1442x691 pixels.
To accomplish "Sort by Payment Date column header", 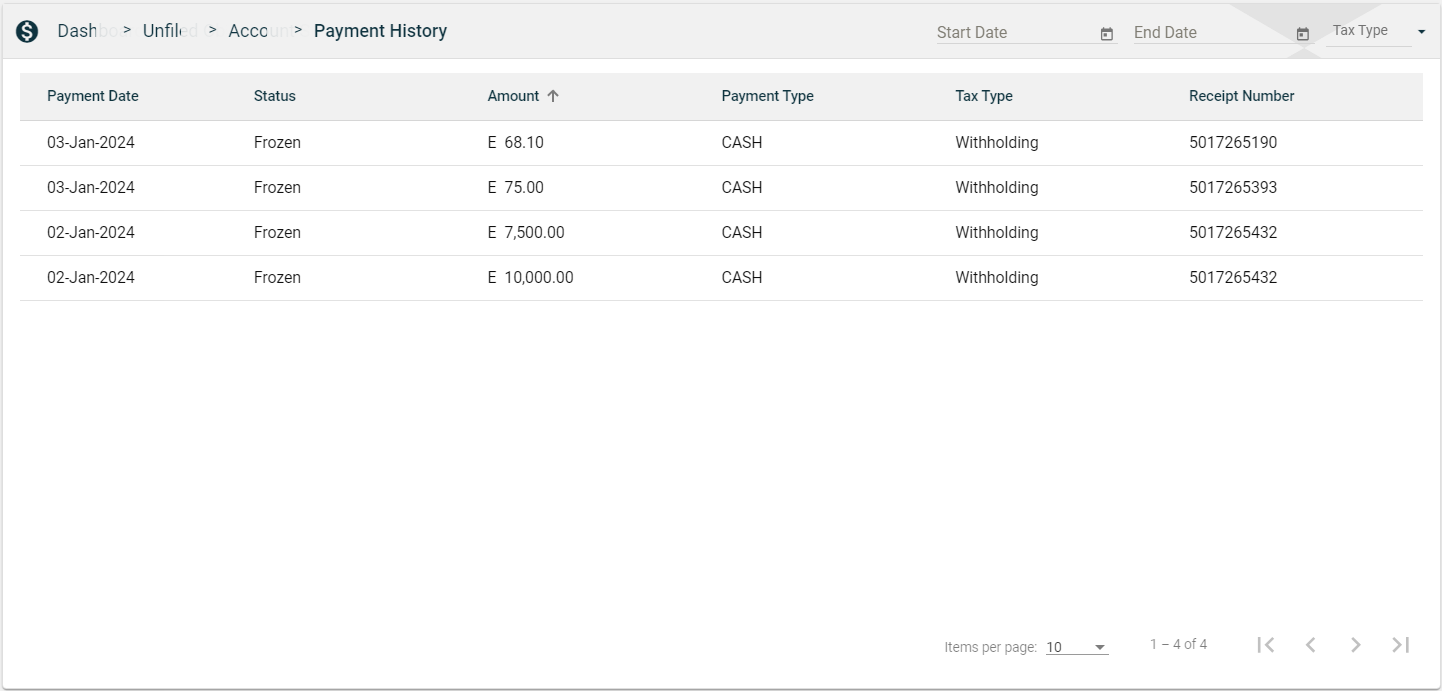I will click(93, 96).
